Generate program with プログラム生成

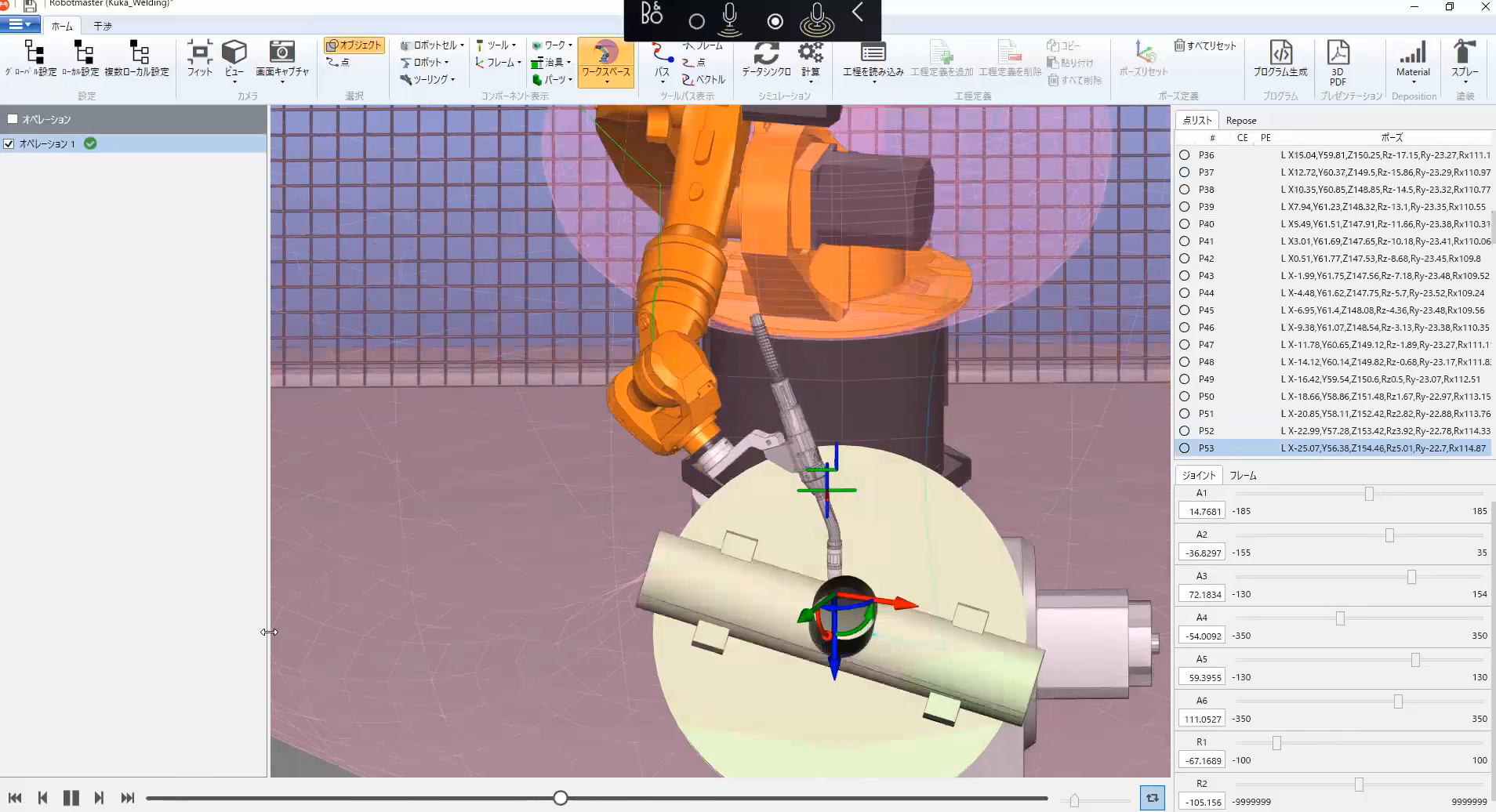pos(1280,59)
